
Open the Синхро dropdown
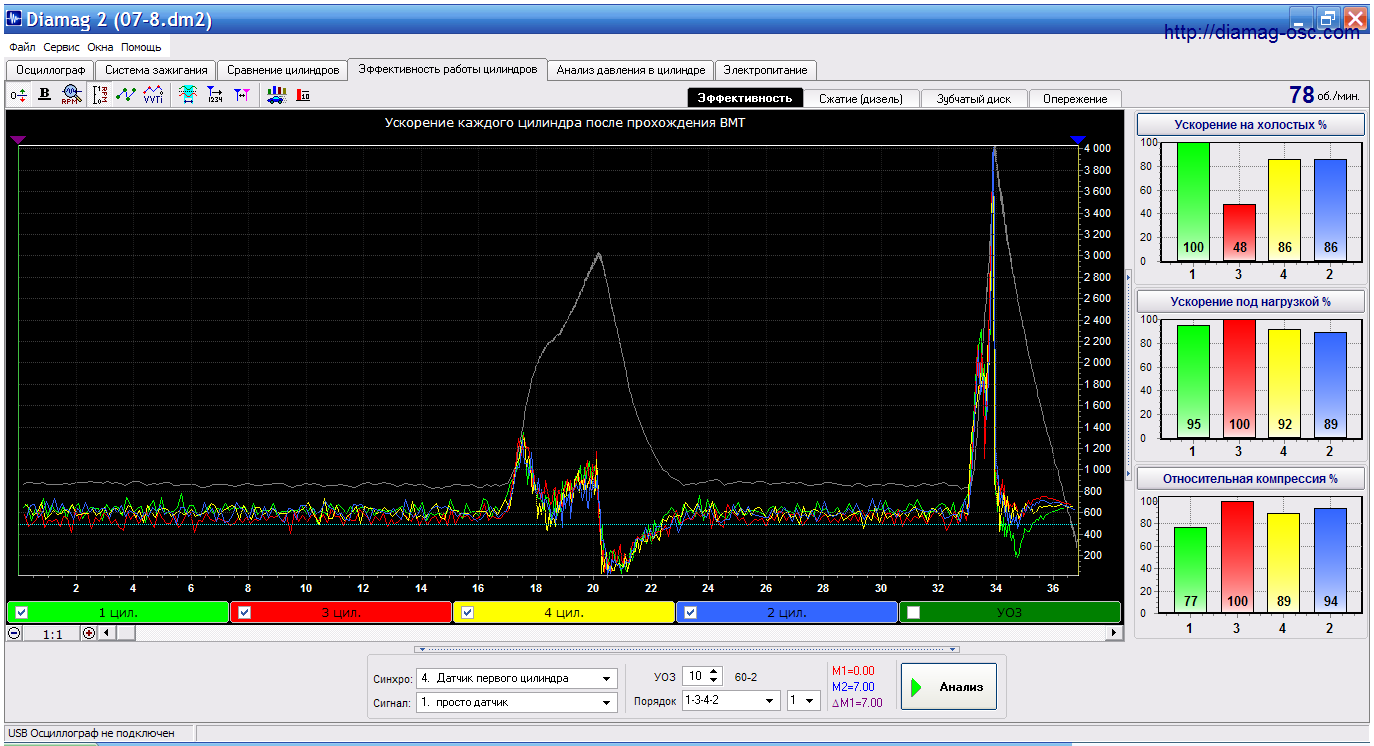pyautogui.click(x=517, y=678)
